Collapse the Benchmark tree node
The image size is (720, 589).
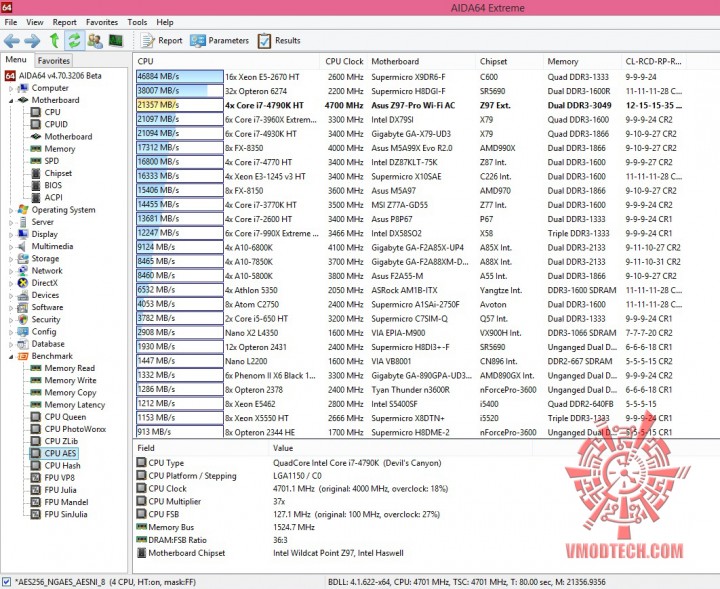(11, 357)
